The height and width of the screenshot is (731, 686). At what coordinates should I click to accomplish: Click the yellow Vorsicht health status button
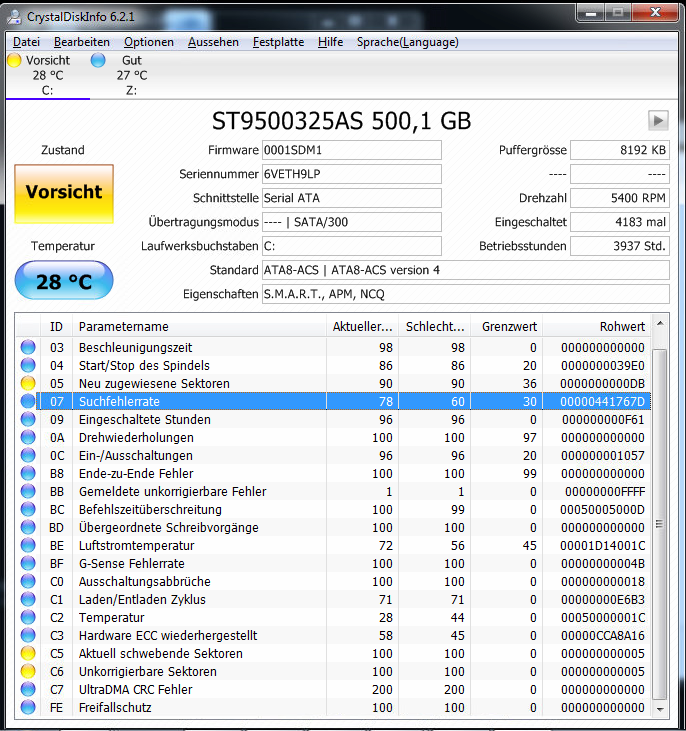click(x=64, y=193)
